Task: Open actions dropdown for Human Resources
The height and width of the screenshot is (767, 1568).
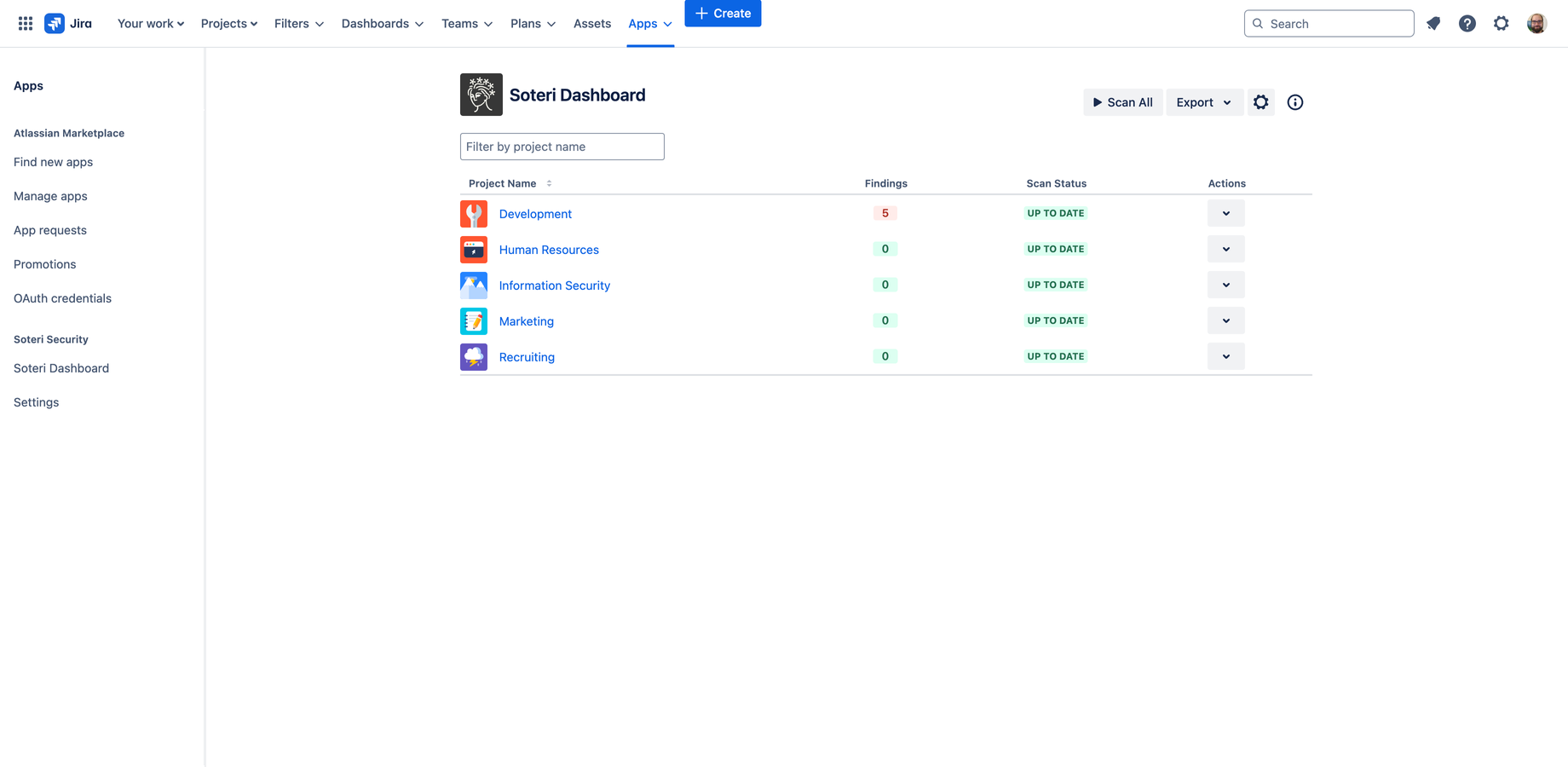Action: [1226, 249]
